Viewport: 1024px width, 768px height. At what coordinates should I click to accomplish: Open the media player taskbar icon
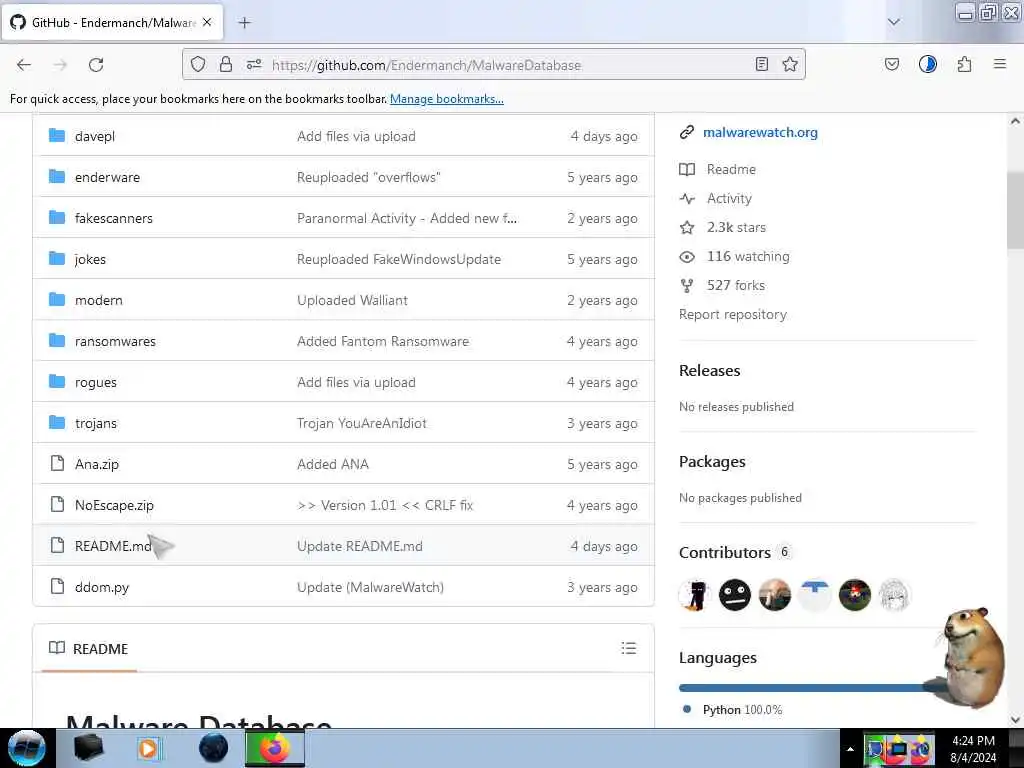tap(149, 748)
